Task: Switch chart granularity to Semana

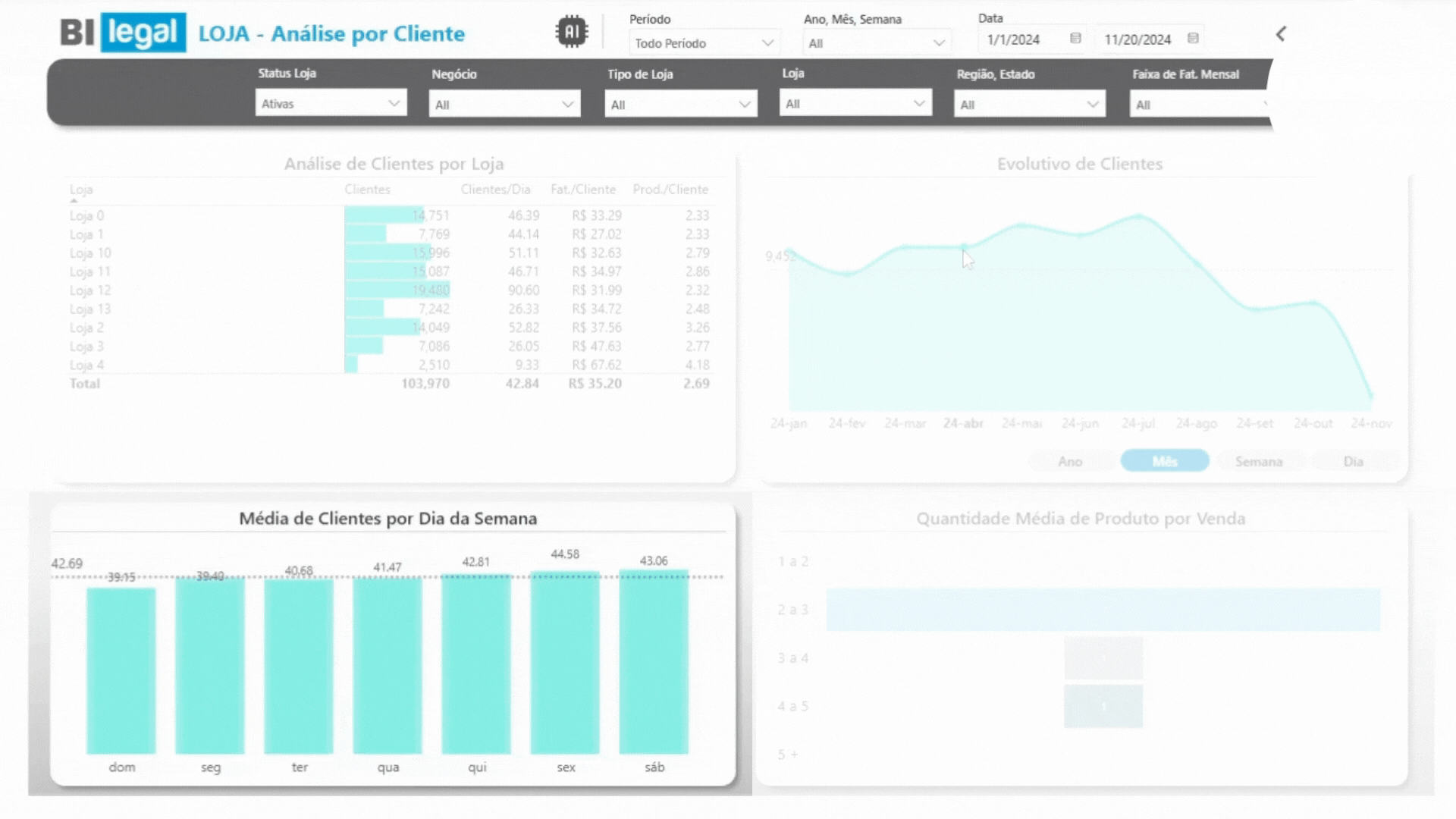Action: coord(1258,461)
